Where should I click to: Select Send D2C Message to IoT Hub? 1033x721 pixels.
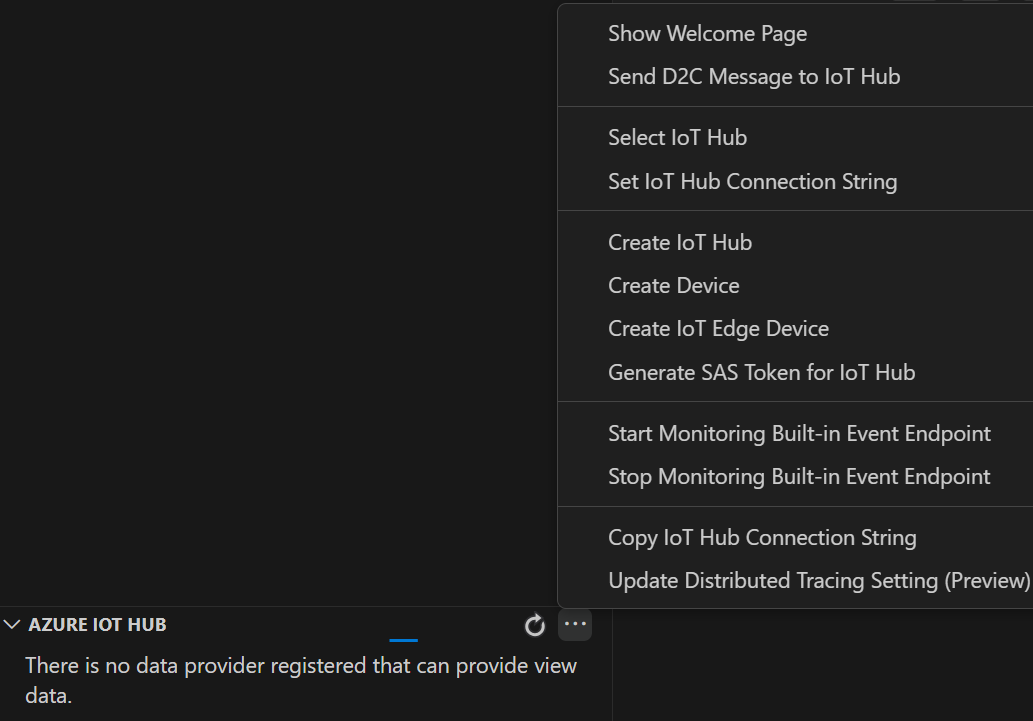[x=795, y=76]
